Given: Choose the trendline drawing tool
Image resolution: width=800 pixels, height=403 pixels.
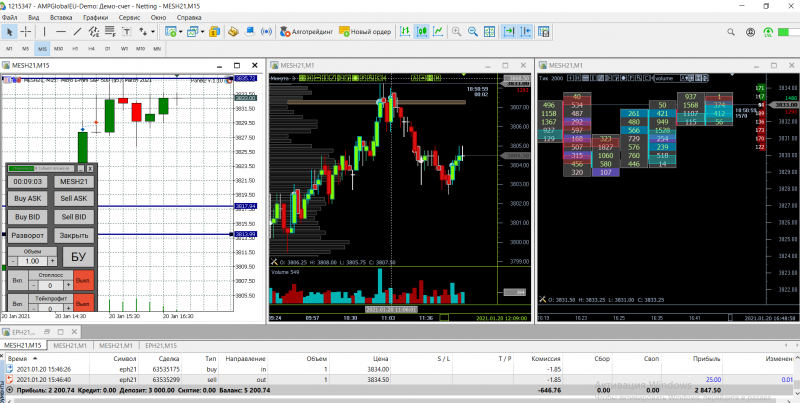Looking at the screenshot, I should 77,32.
